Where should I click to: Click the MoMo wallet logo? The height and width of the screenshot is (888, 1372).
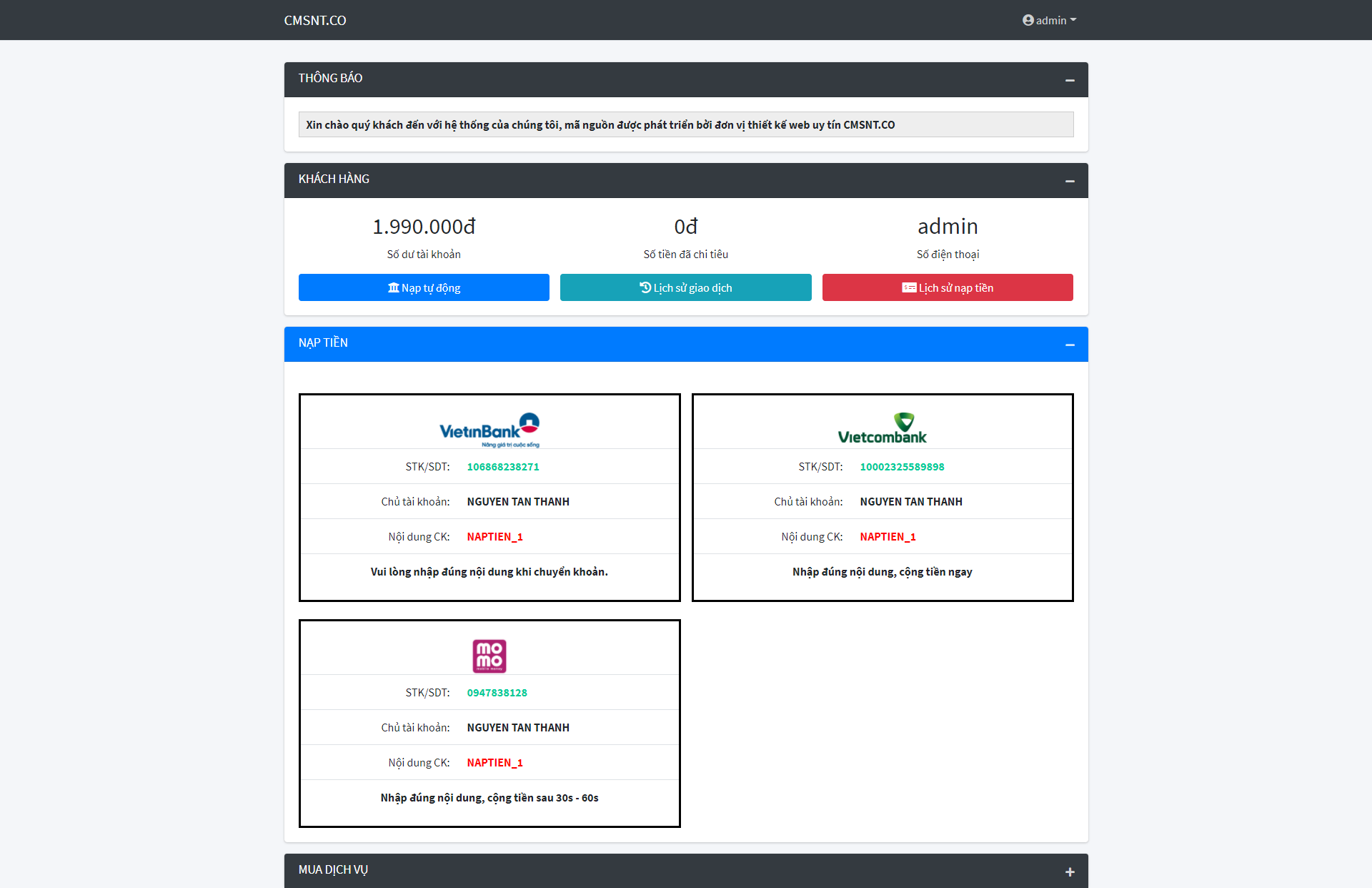click(489, 656)
